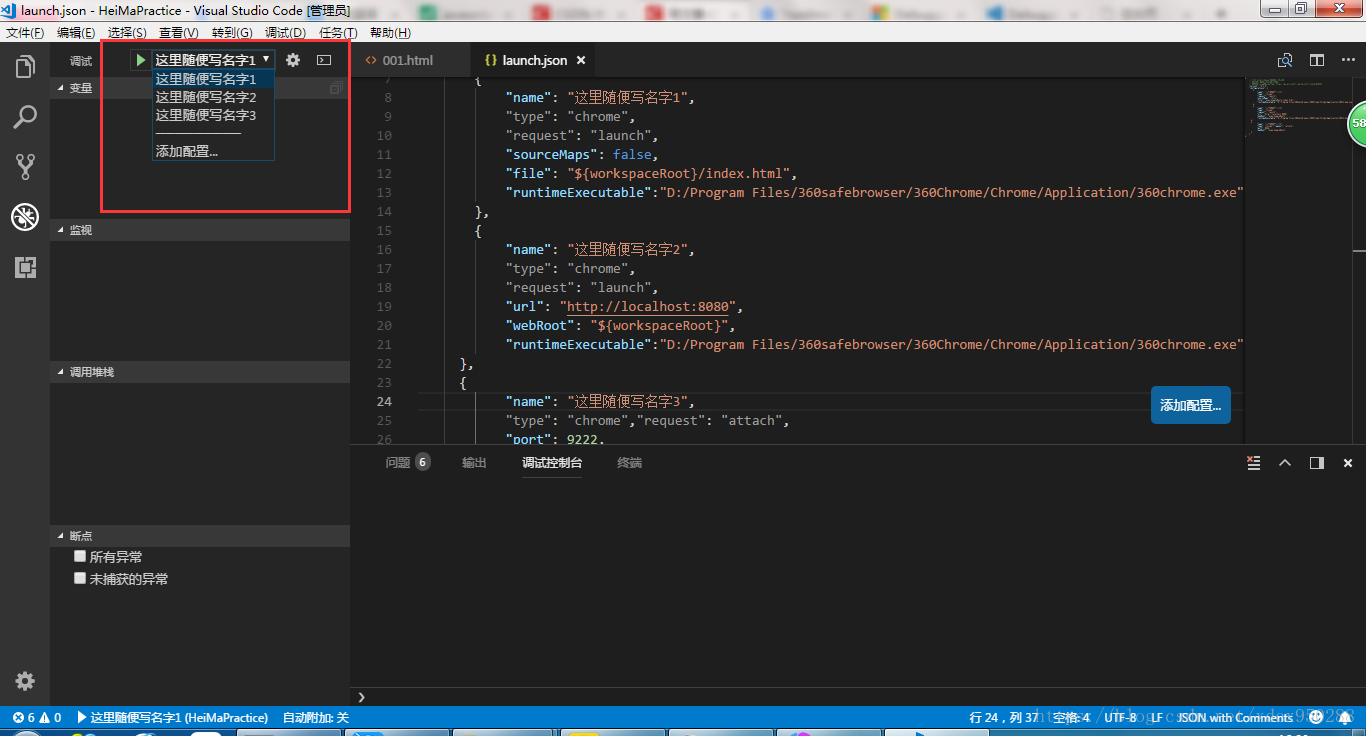
Task: Click the debug console input field
Action: coord(860,697)
